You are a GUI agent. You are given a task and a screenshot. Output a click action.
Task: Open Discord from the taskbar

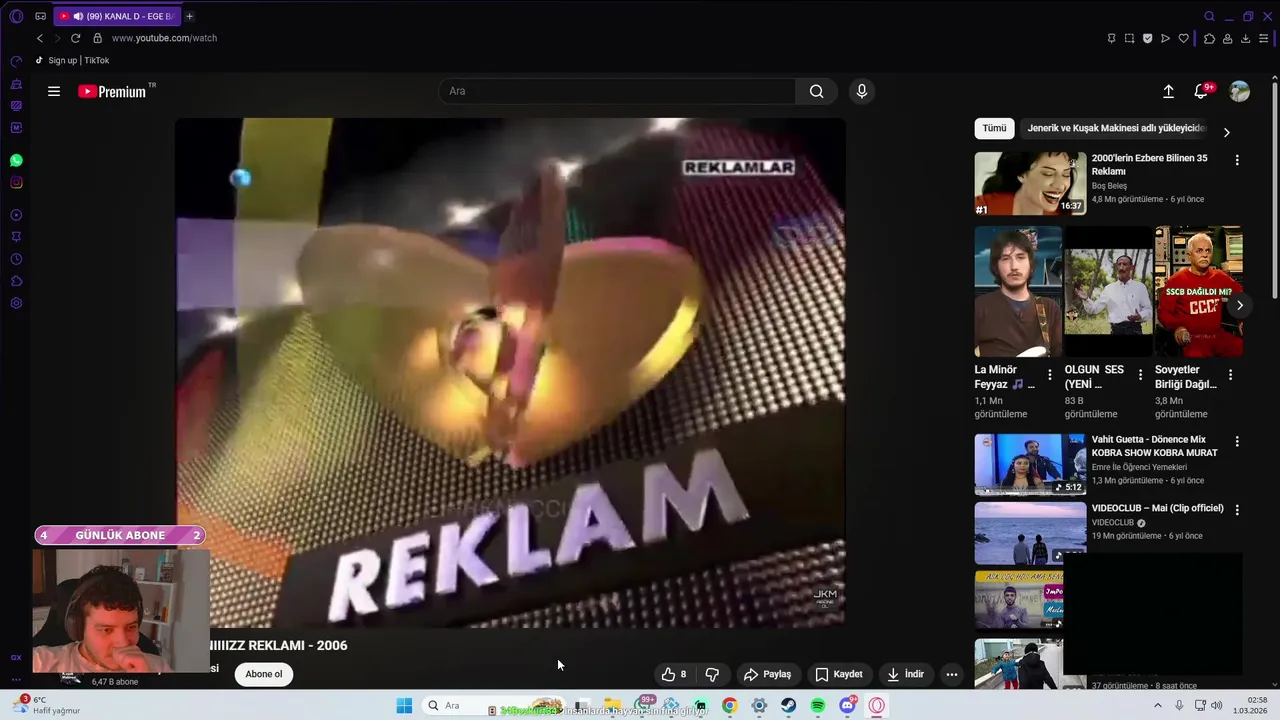pos(848,706)
